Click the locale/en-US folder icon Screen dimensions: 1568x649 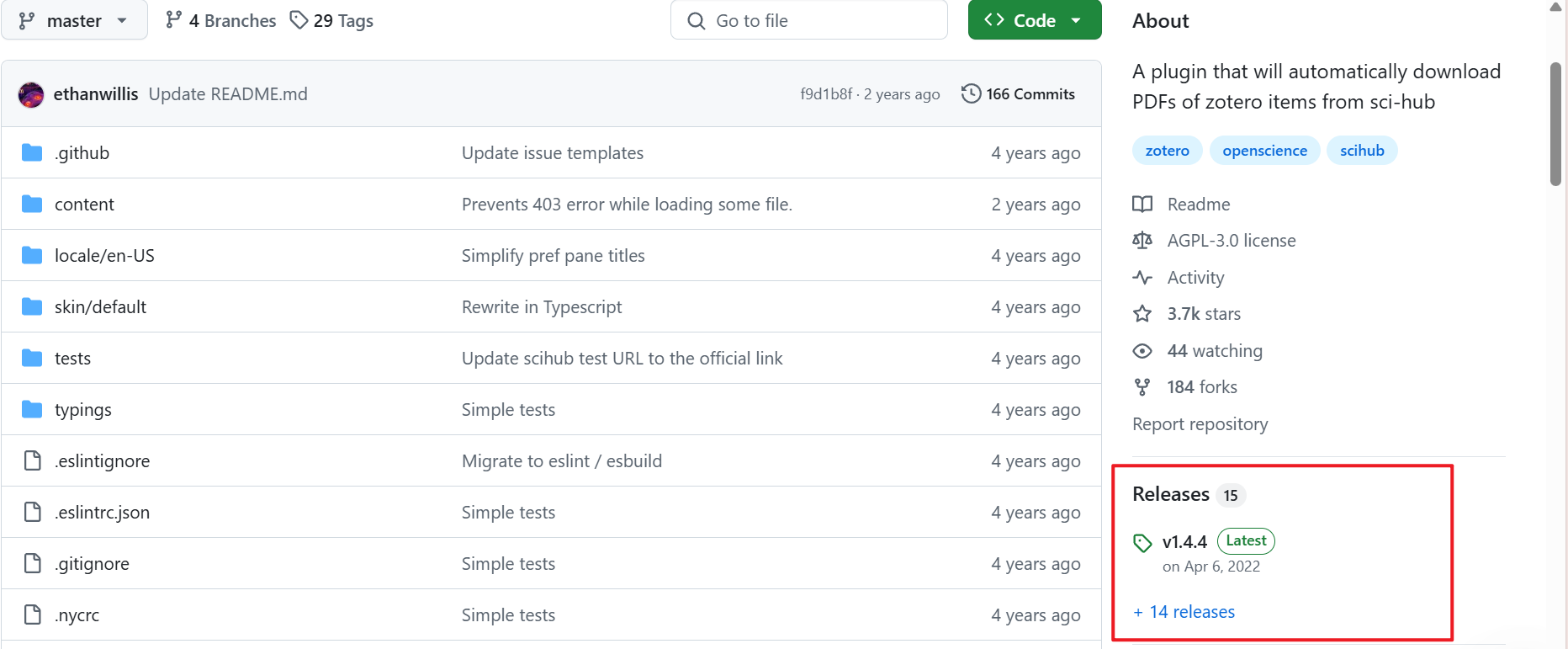tap(32, 255)
